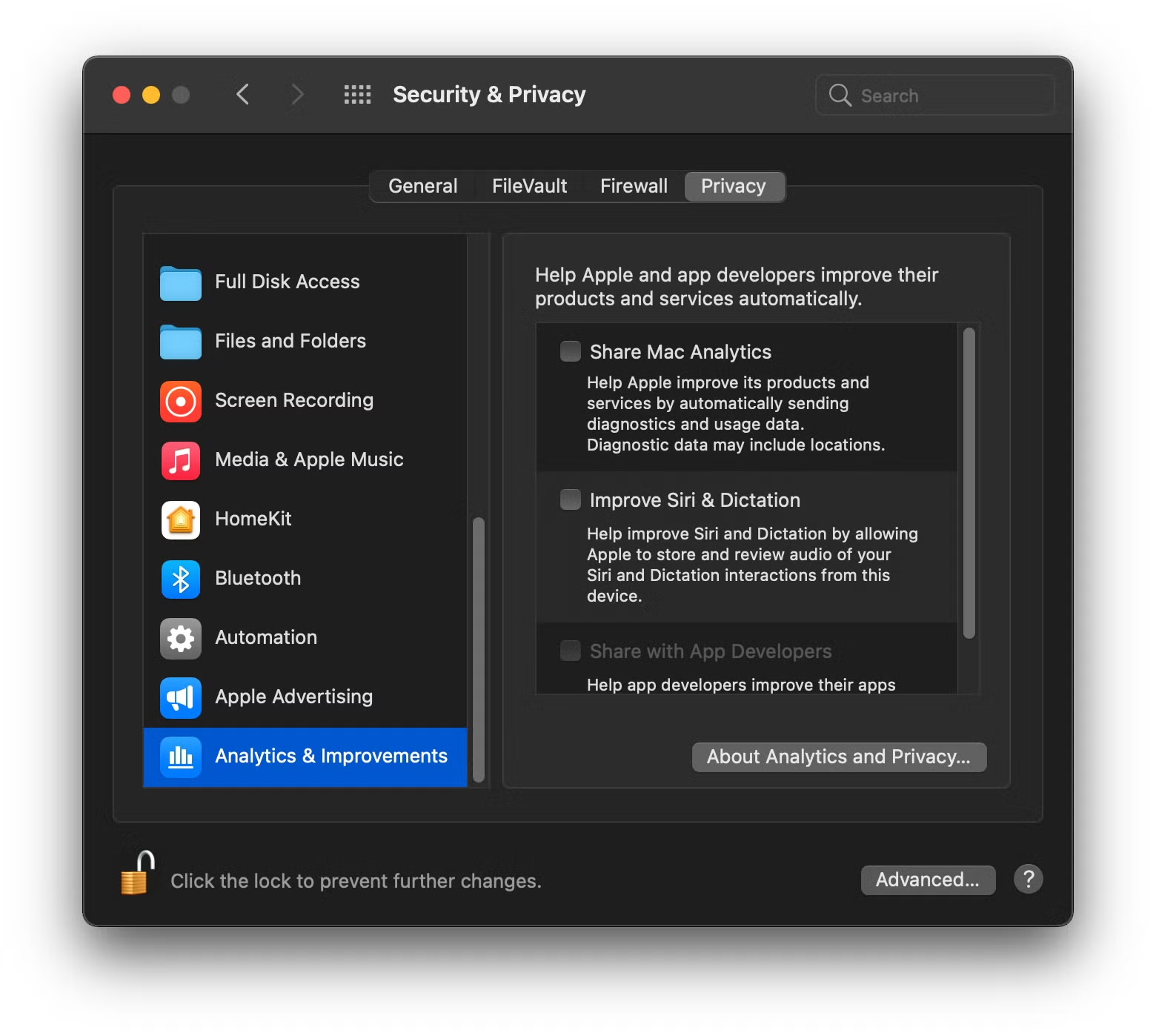Click the Bluetooth icon in sidebar

tap(181, 580)
